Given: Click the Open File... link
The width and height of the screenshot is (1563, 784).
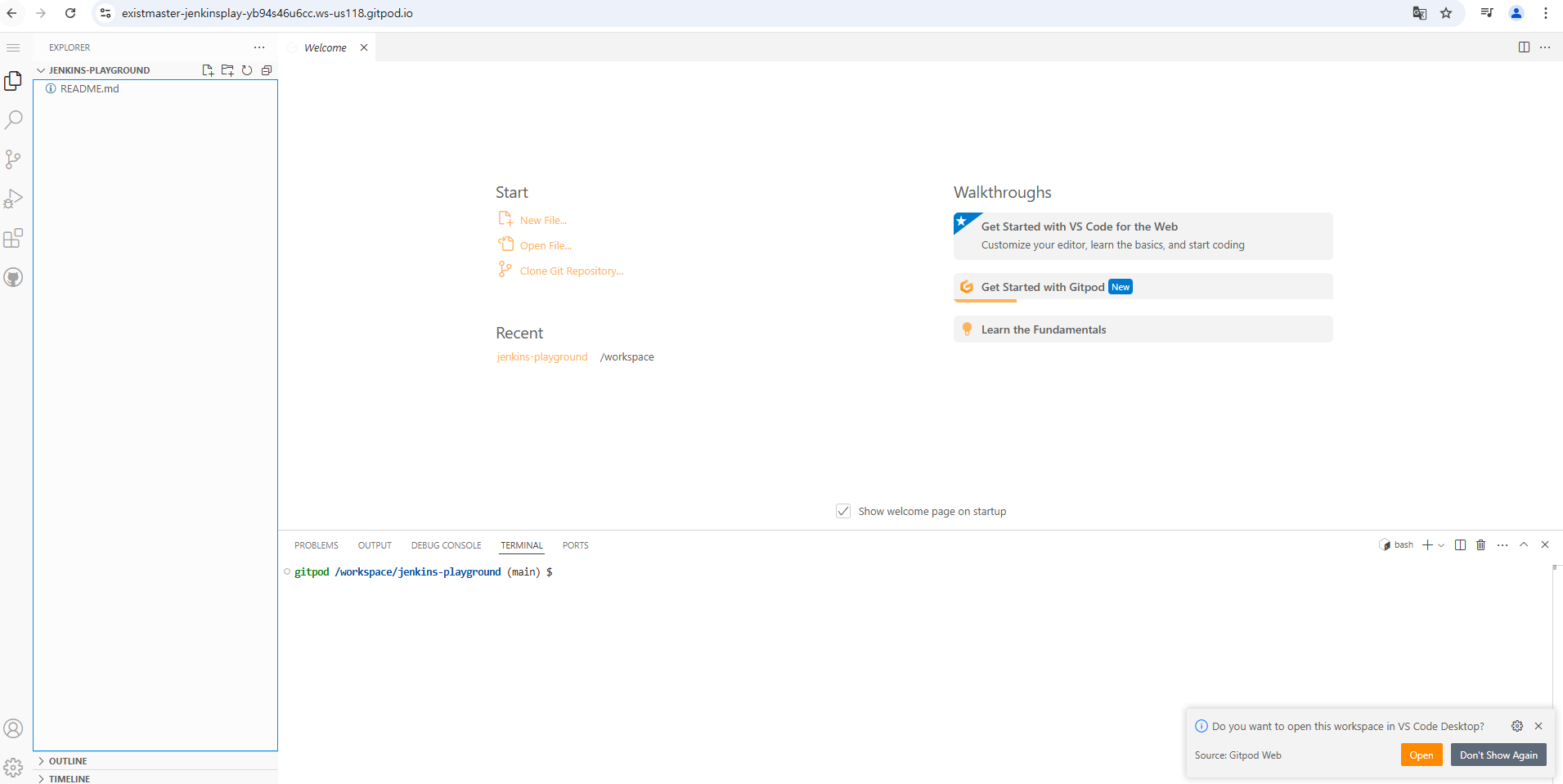Looking at the screenshot, I should coord(546,245).
